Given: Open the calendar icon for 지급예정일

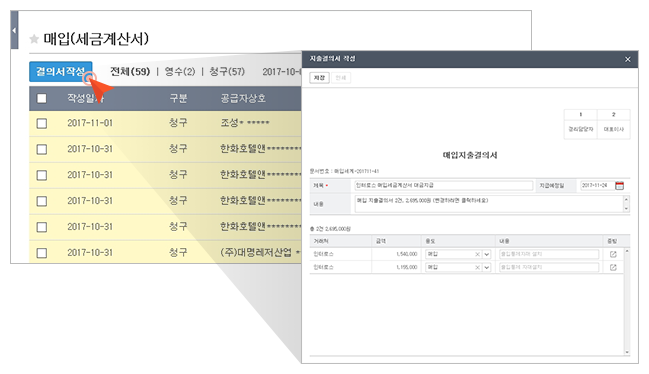Looking at the screenshot, I should click(619, 186).
